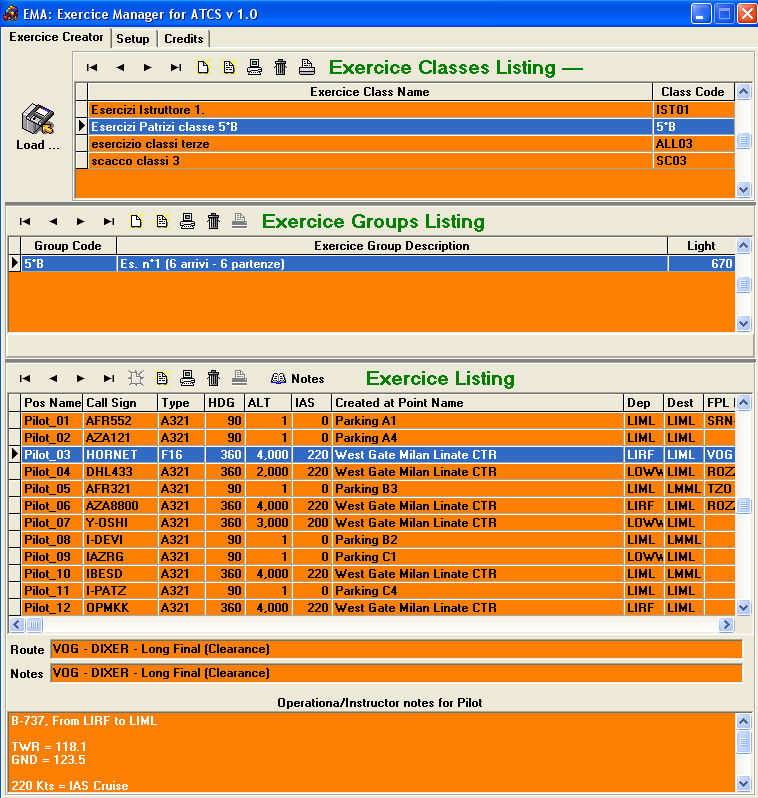Select Pilot_05 row position cell

tap(52, 489)
